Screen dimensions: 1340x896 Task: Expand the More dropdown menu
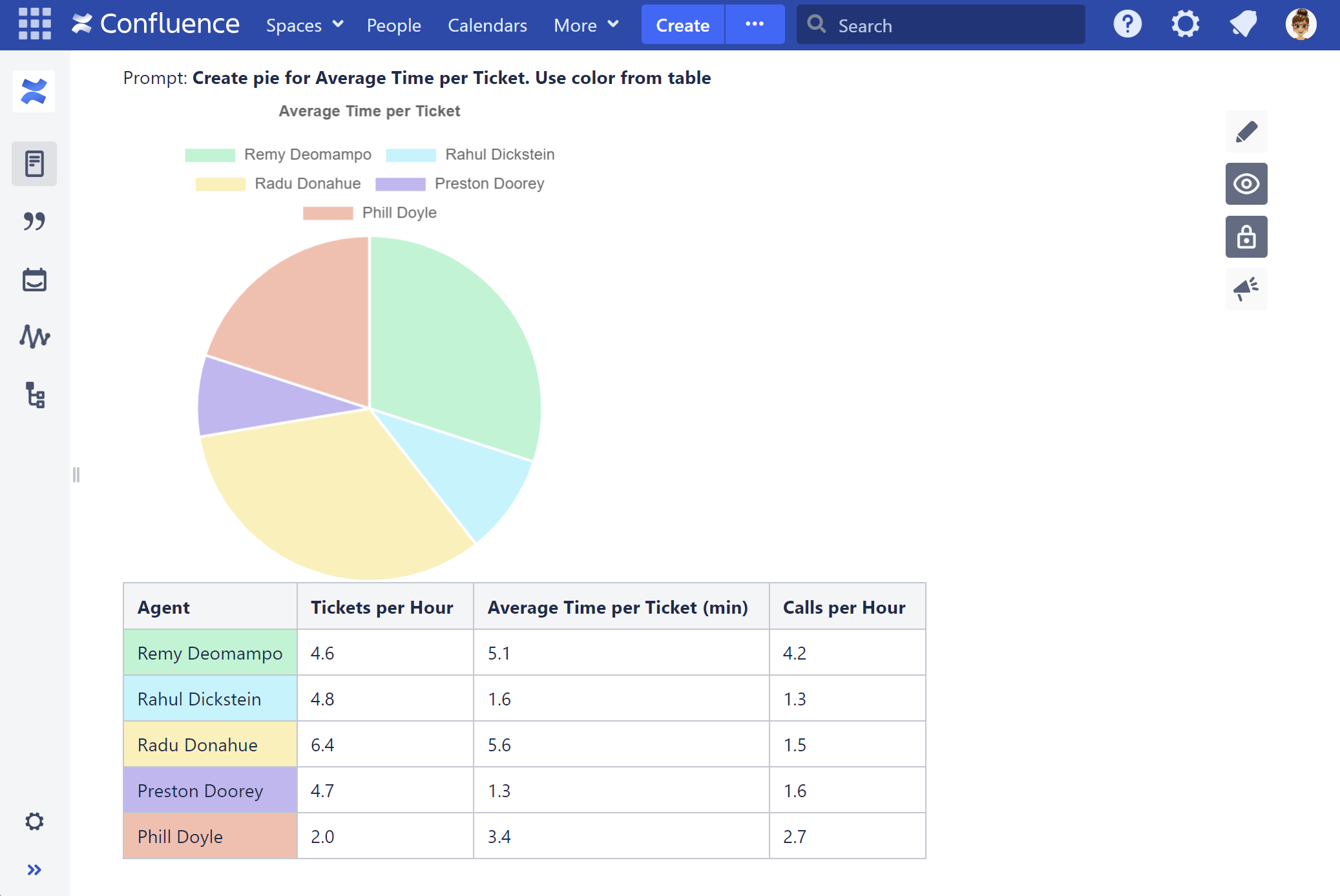586,25
